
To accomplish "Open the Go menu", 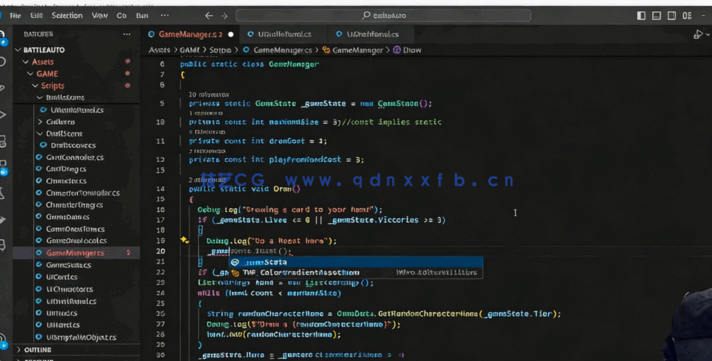I will coord(121,15).
